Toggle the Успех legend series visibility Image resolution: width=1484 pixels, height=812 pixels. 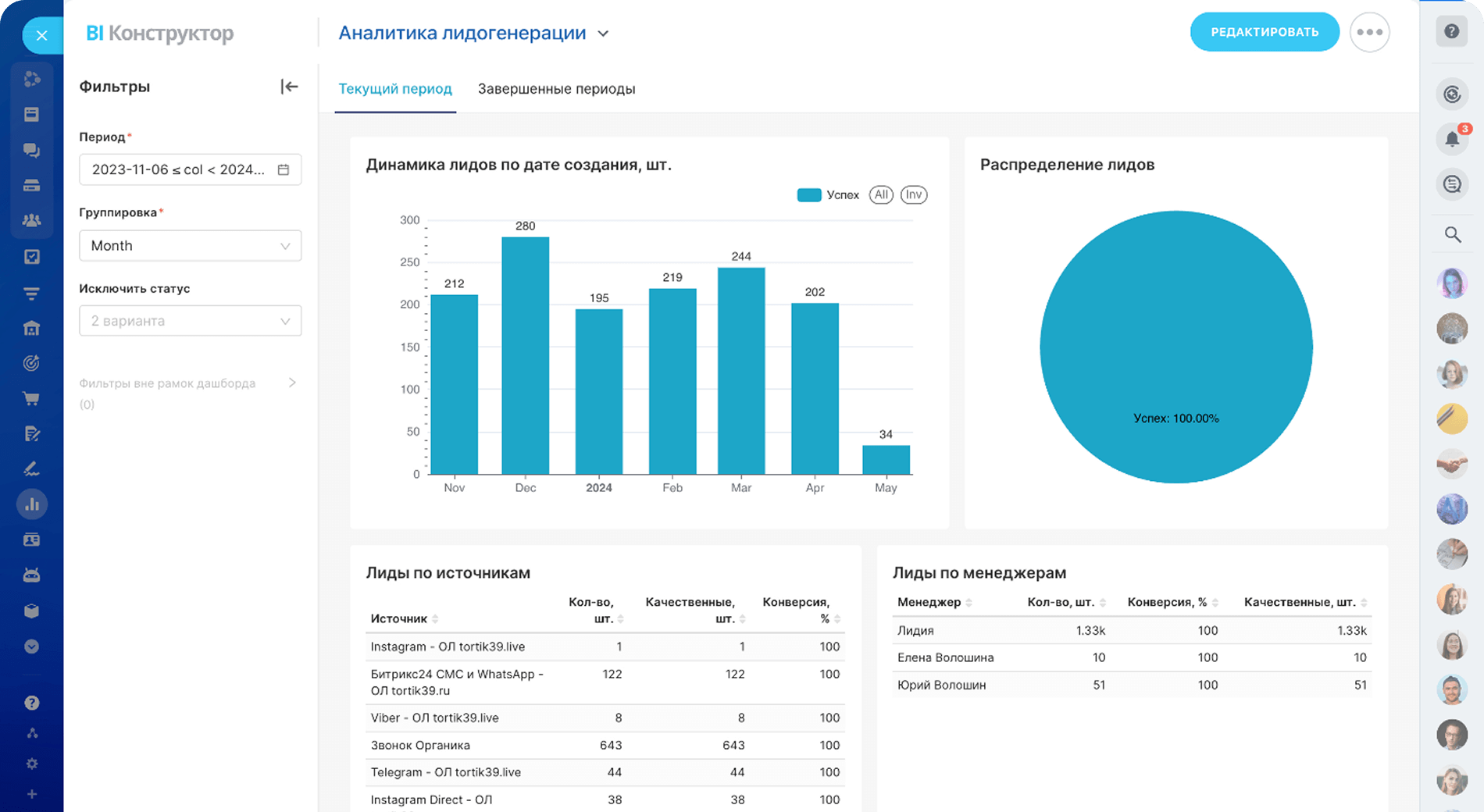click(x=828, y=195)
